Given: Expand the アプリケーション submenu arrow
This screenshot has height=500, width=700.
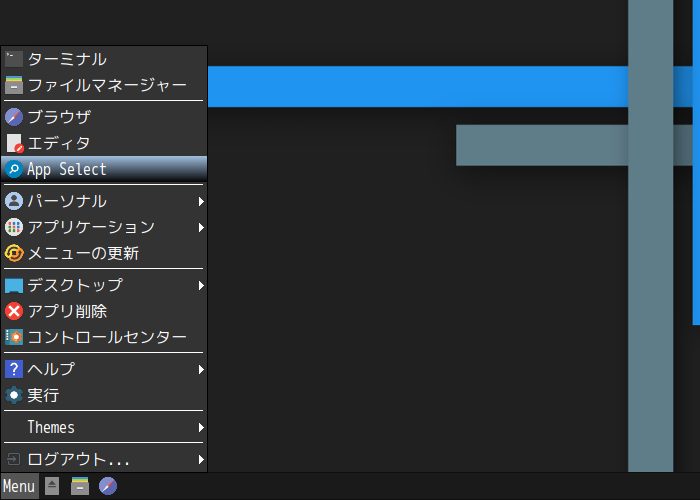Looking at the screenshot, I should pyautogui.click(x=201, y=228).
